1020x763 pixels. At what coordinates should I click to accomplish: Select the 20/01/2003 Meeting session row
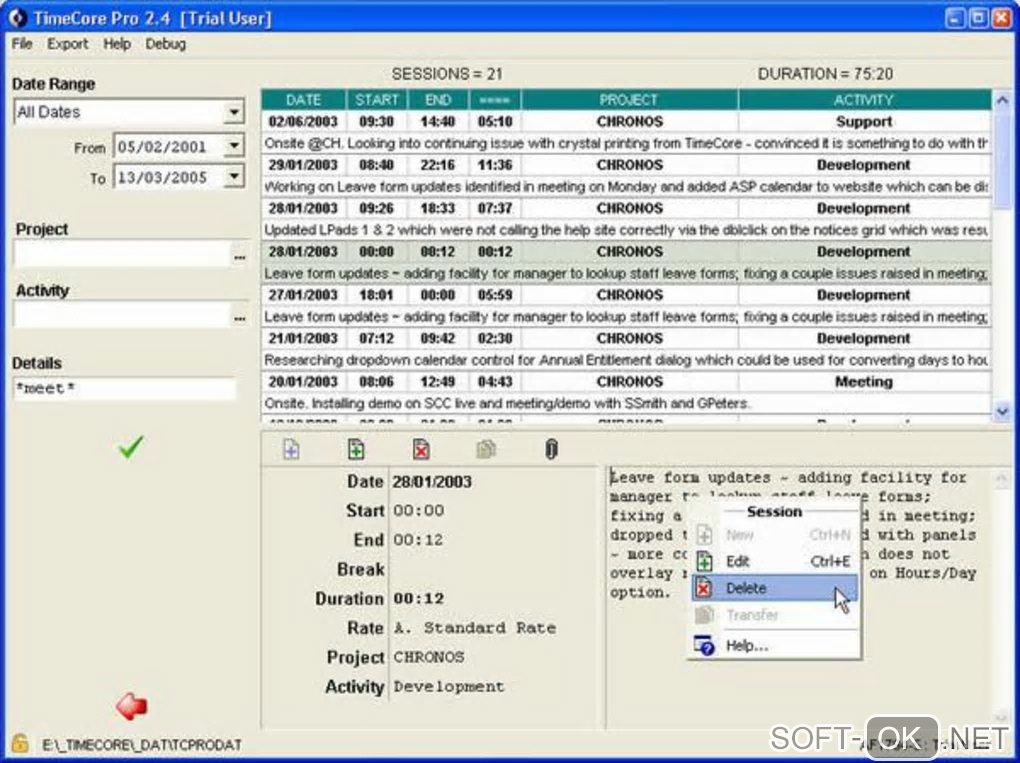click(628, 382)
